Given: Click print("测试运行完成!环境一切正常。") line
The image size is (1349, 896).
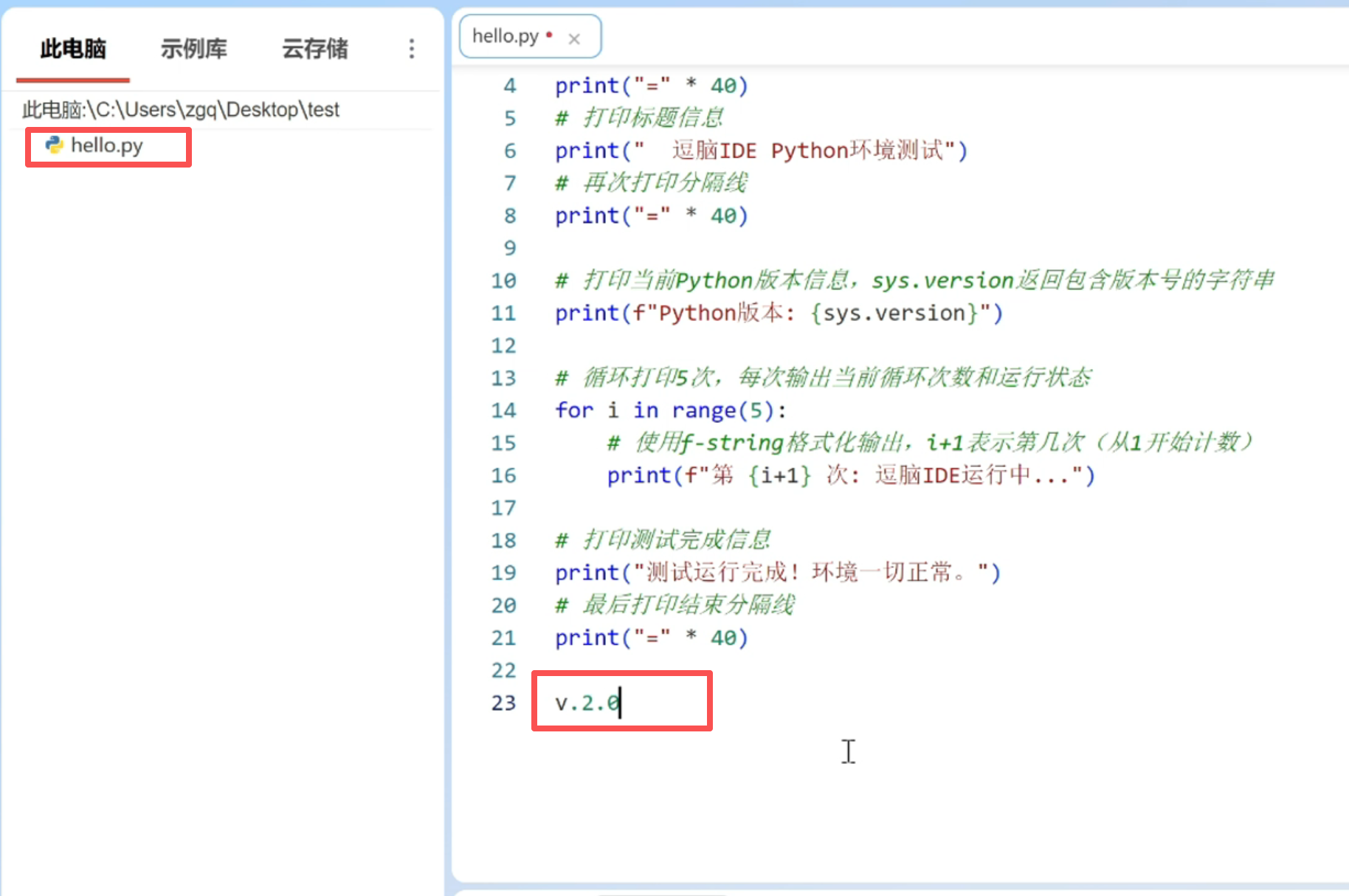Looking at the screenshot, I should click(778, 573).
